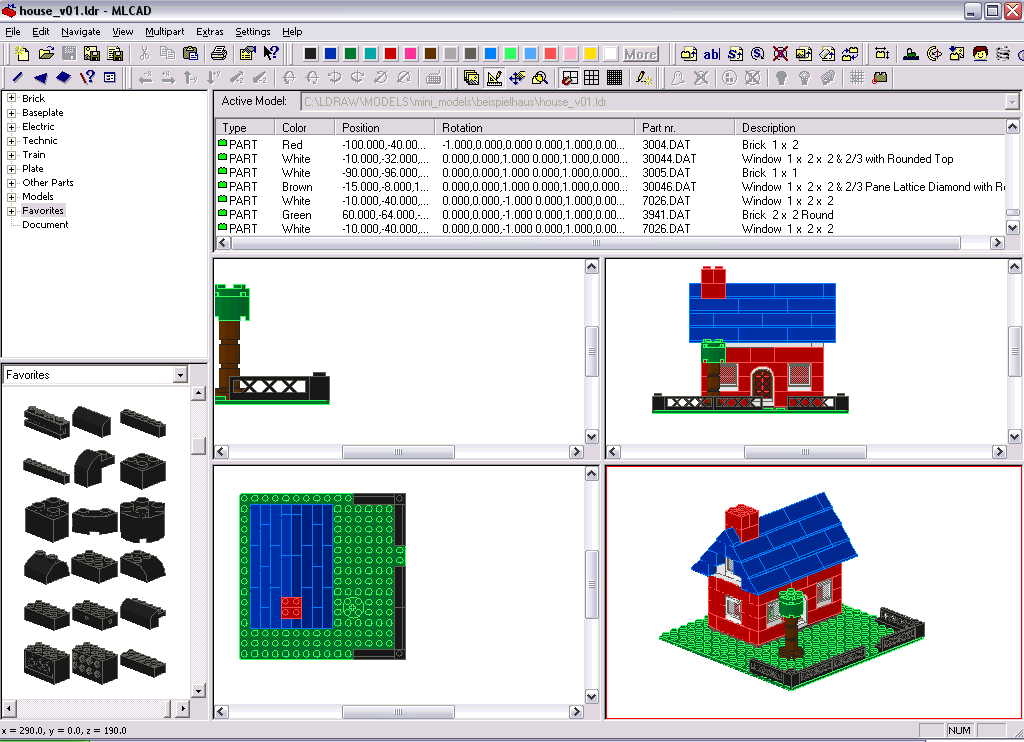1024x742 pixels.
Task: Open the Multipart menu
Action: point(165,31)
